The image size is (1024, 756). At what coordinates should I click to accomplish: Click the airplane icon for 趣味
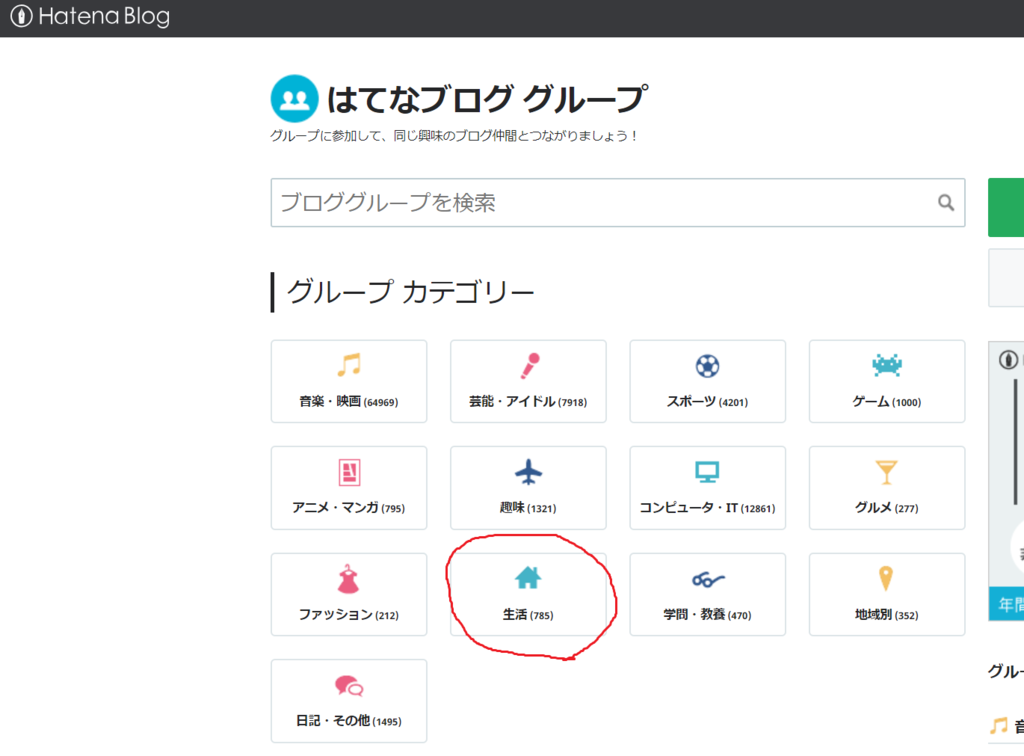click(528, 472)
